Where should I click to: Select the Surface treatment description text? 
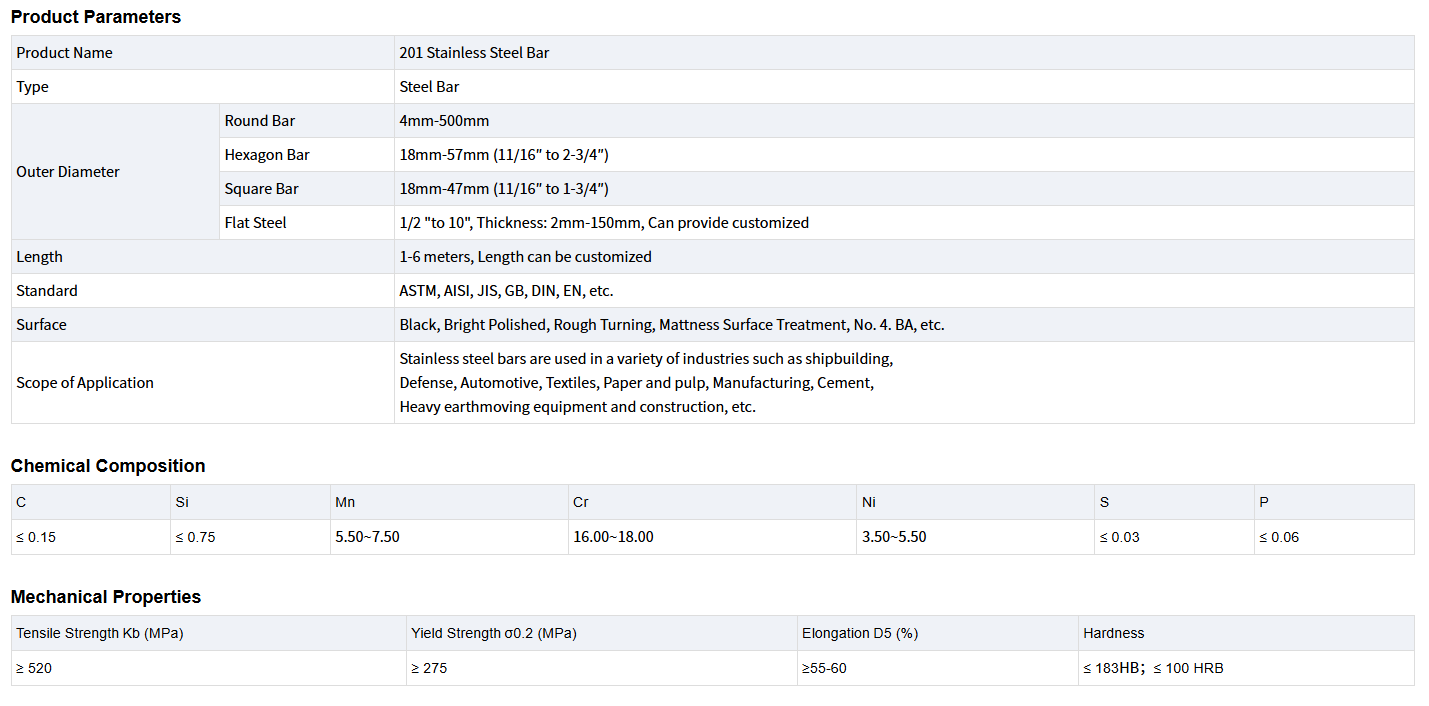(671, 325)
